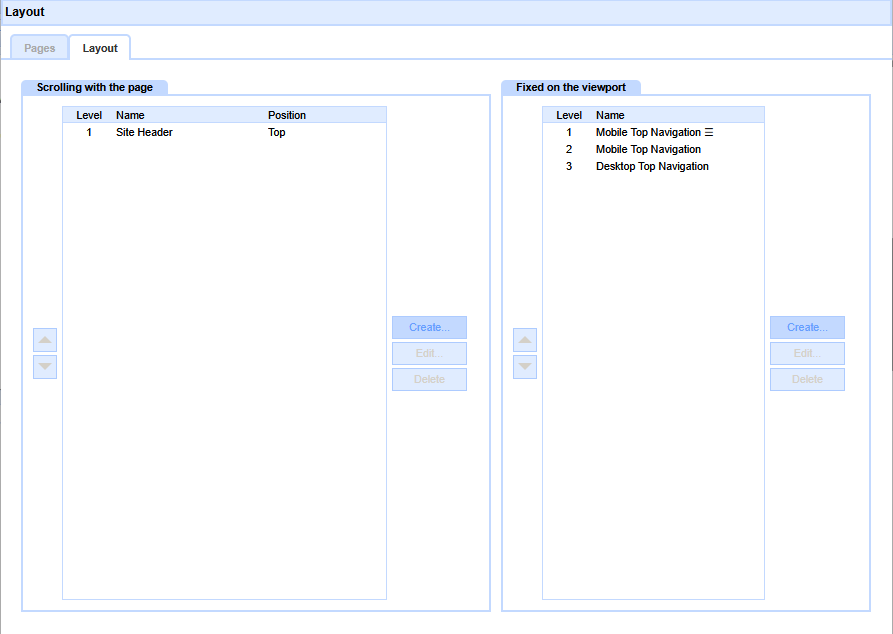Select the Desktop Top Navigation row
The width and height of the screenshot is (893, 634).
[x=652, y=166]
